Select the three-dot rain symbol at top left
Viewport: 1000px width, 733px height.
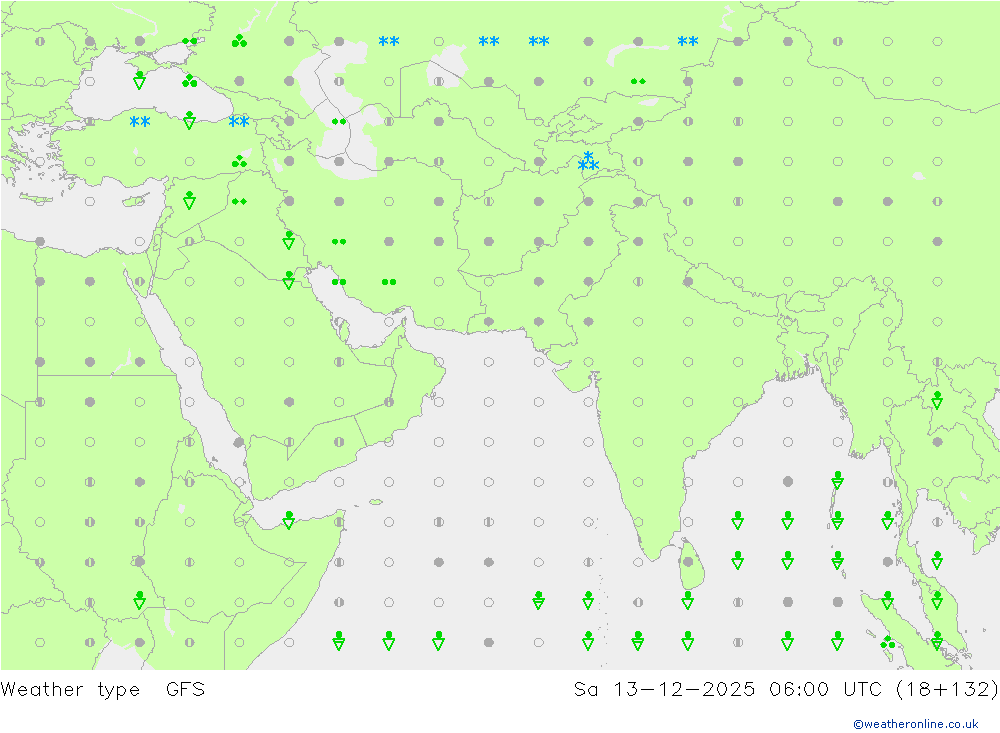[x=239, y=41]
